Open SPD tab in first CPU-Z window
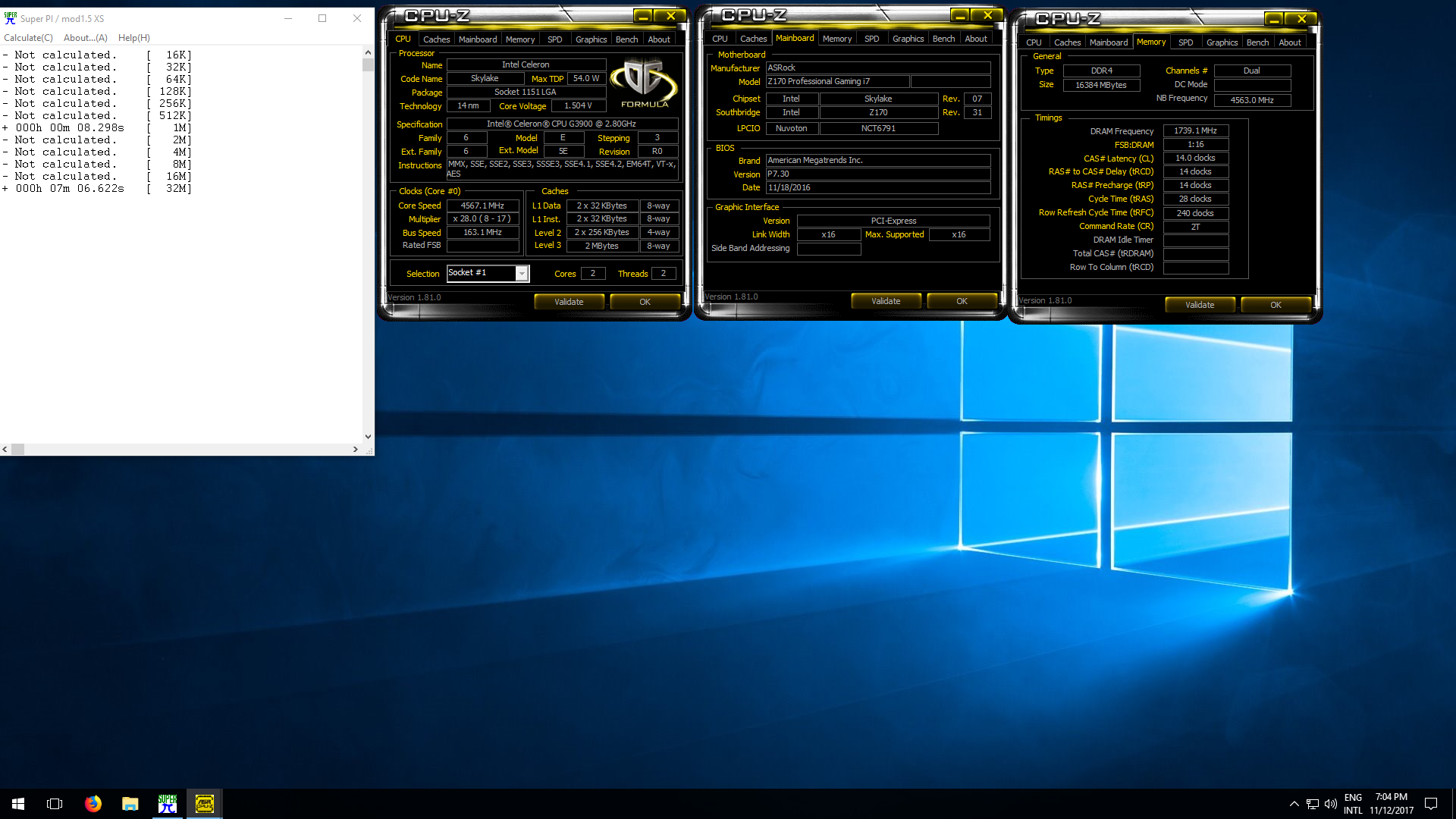The width and height of the screenshot is (1456, 819). (555, 39)
